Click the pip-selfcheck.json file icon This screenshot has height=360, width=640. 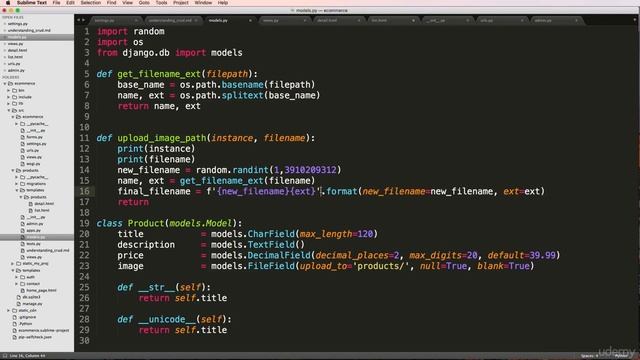[15, 337]
